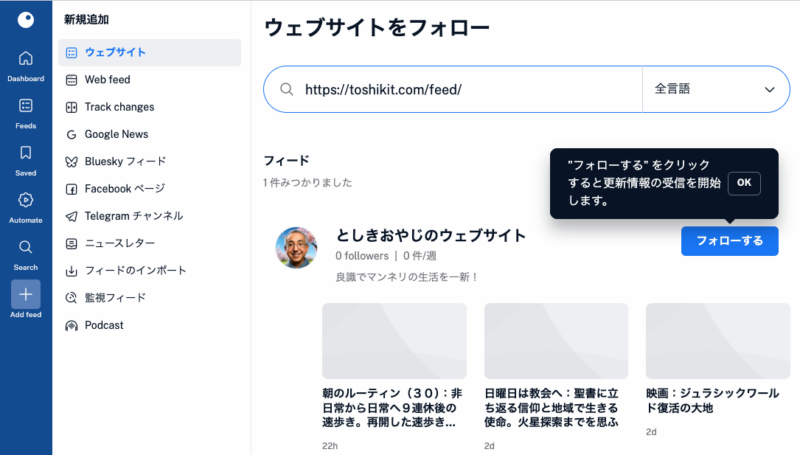
Task: Open the Dashboard home icon
Action: click(26, 59)
